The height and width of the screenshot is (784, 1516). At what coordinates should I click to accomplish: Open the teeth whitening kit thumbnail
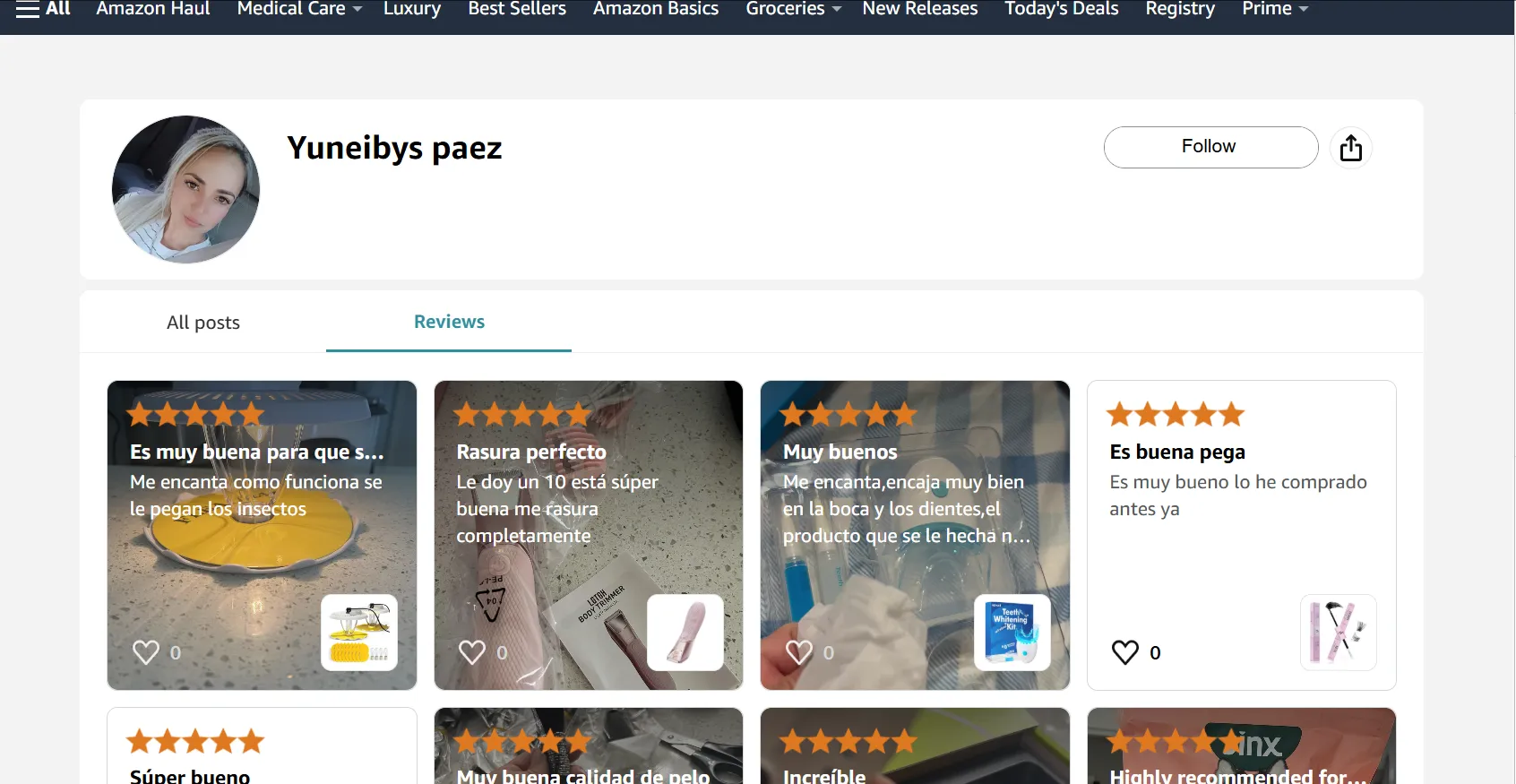tap(1012, 633)
